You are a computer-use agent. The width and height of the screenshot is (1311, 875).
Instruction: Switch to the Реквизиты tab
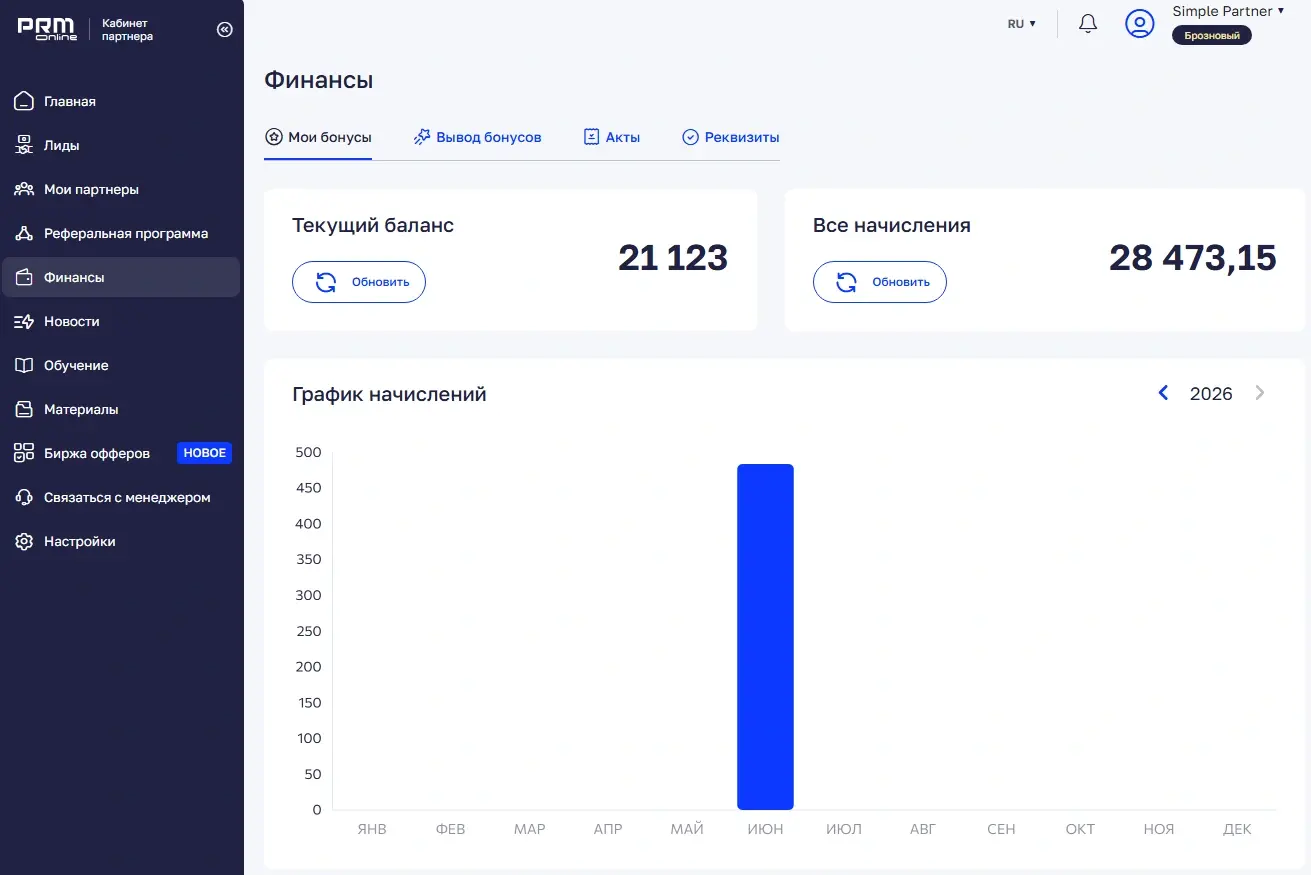(730, 137)
